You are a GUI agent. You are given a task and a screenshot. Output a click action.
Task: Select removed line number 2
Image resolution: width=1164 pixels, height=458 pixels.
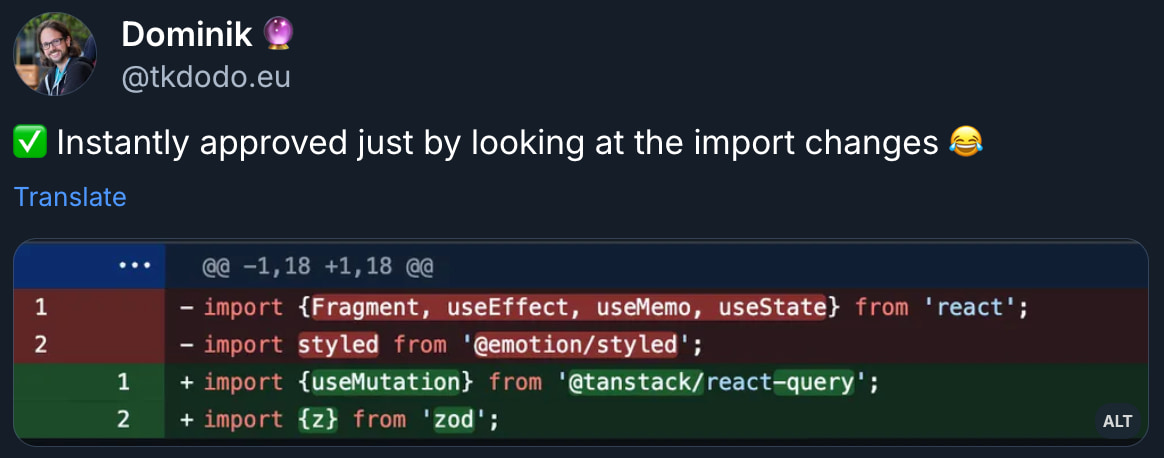pos(41,344)
